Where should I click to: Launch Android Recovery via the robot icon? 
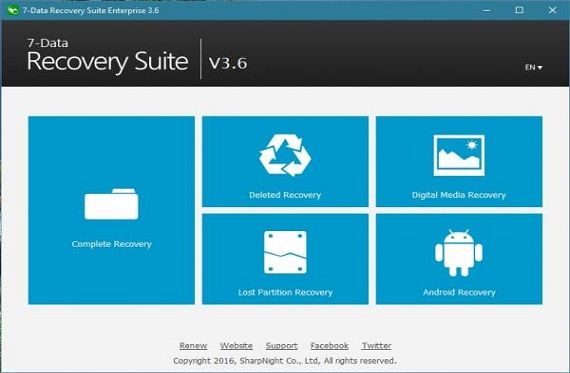pyautogui.click(x=459, y=253)
